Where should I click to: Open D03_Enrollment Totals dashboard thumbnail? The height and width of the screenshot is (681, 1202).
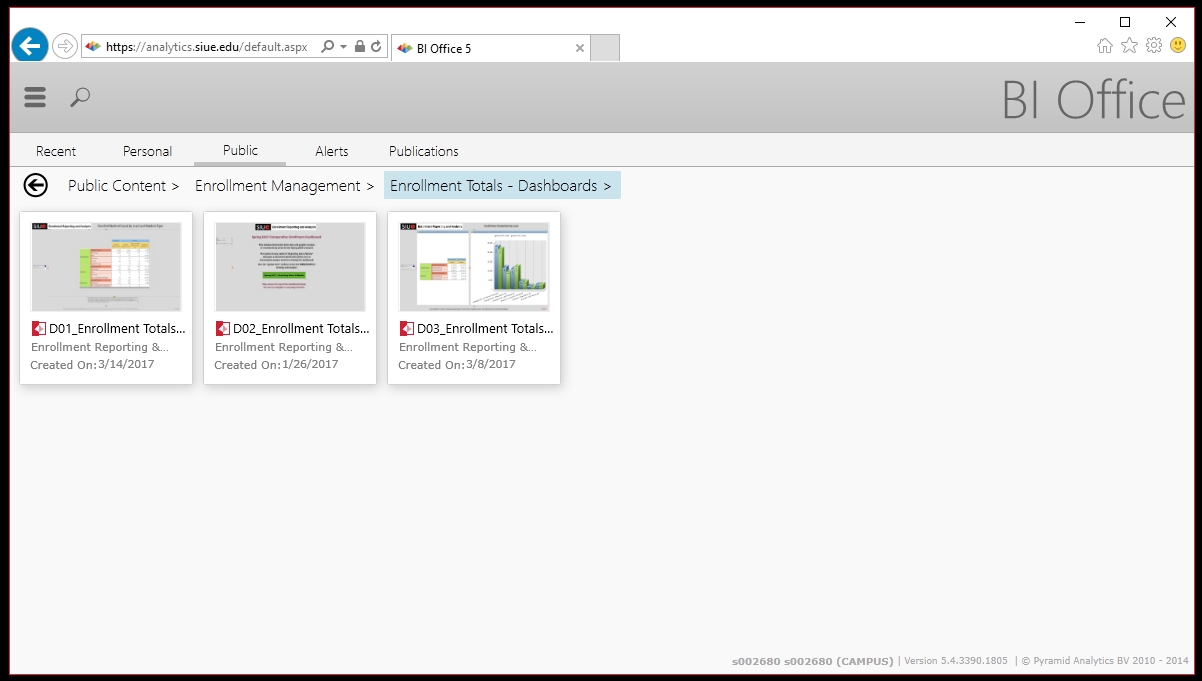click(474, 267)
